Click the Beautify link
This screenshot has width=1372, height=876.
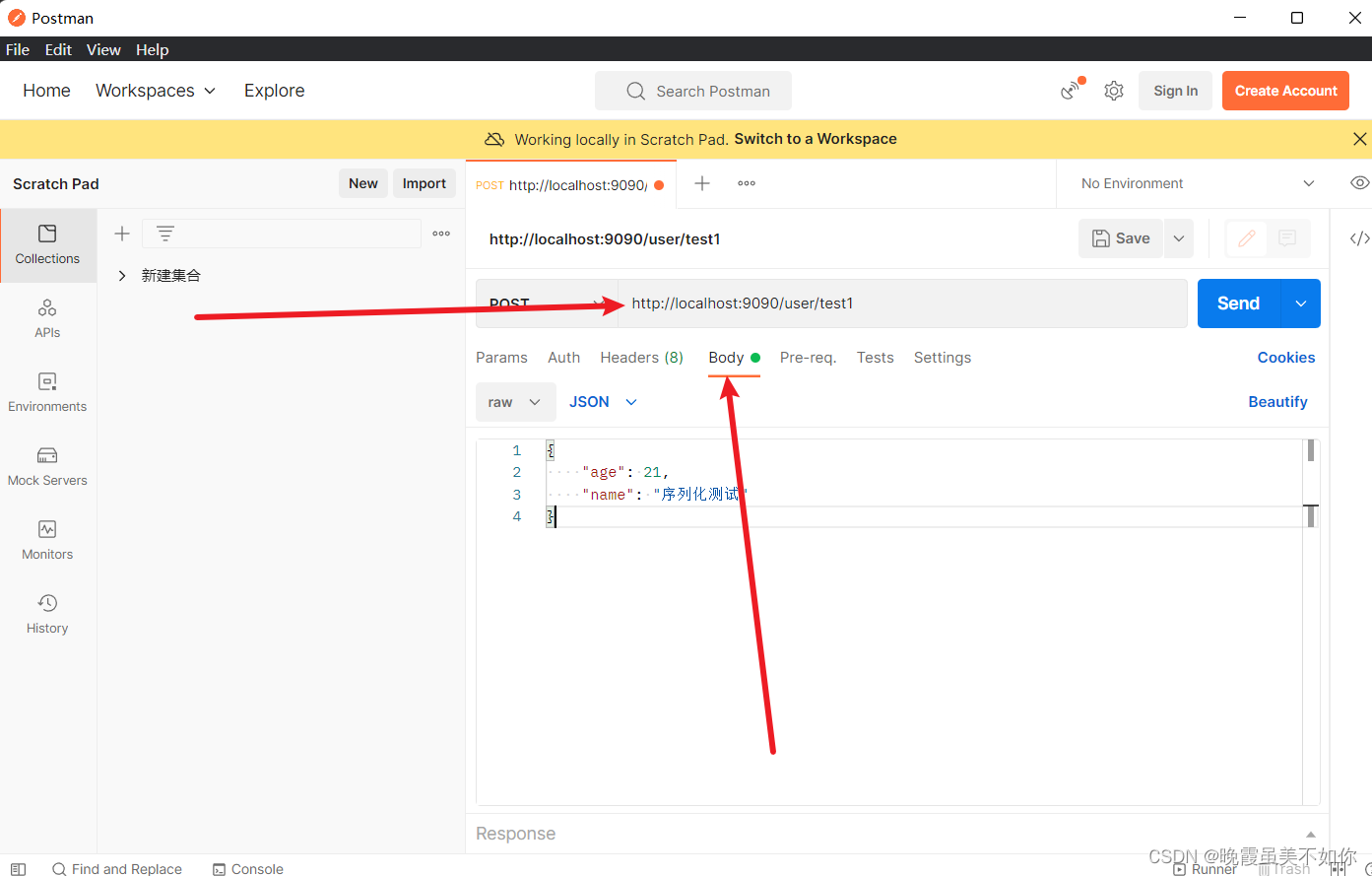tap(1277, 402)
